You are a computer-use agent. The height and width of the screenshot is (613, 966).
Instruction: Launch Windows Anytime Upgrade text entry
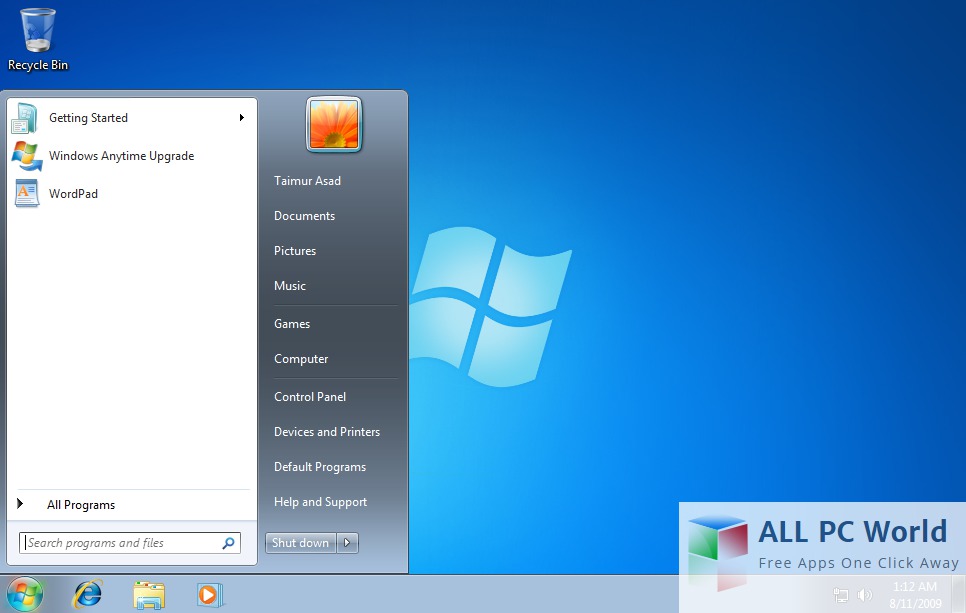pyautogui.click(x=121, y=156)
